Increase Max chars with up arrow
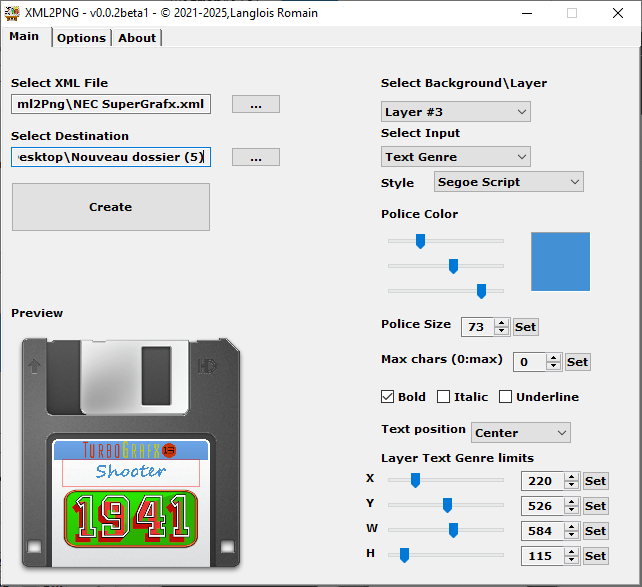642x587 pixels. (x=554, y=358)
